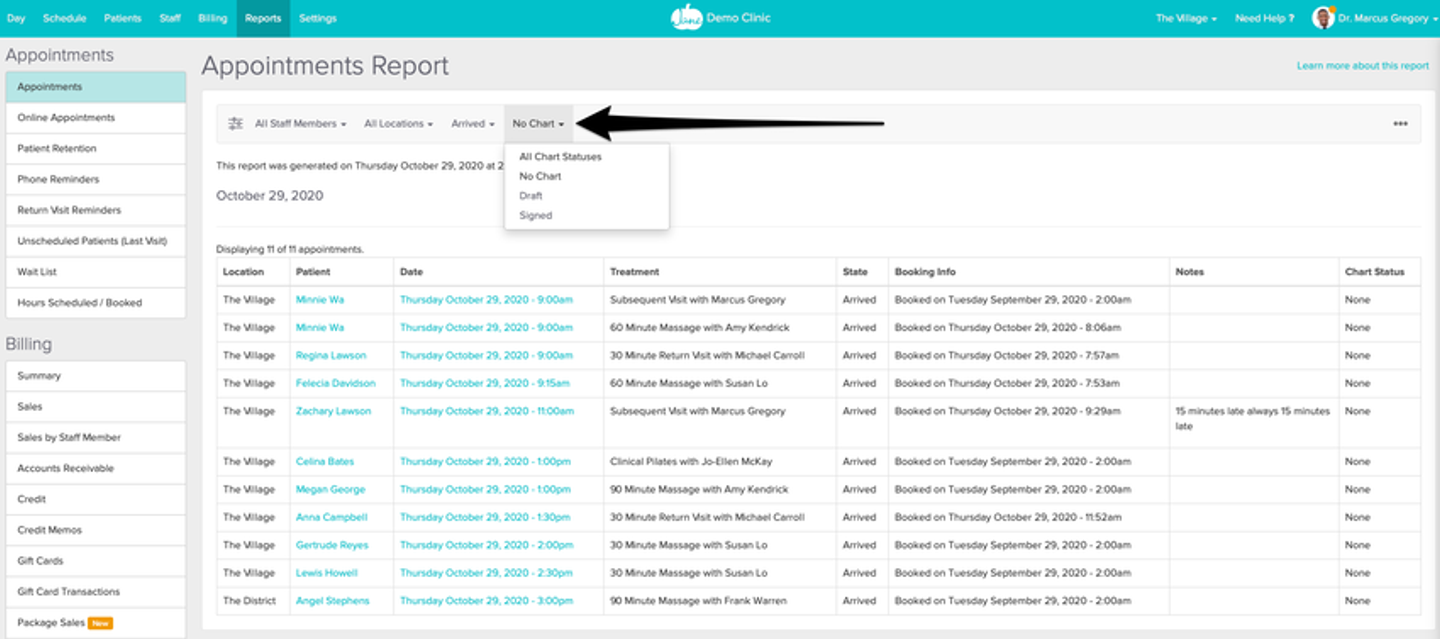Go to the Billing tab
Viewport: 1440px width, 639px height.
[213, 18]
